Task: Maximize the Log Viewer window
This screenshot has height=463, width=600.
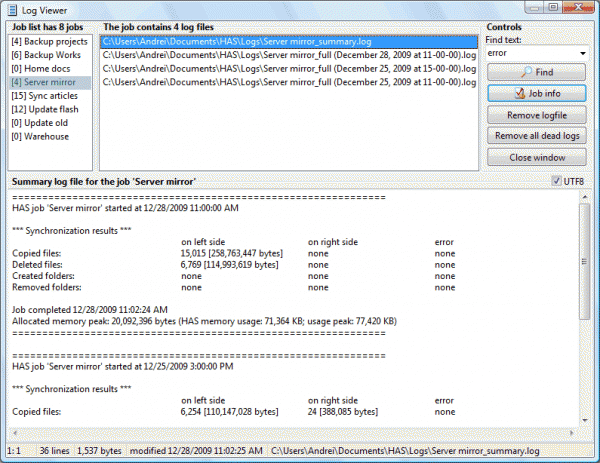Action: point(553,7)
